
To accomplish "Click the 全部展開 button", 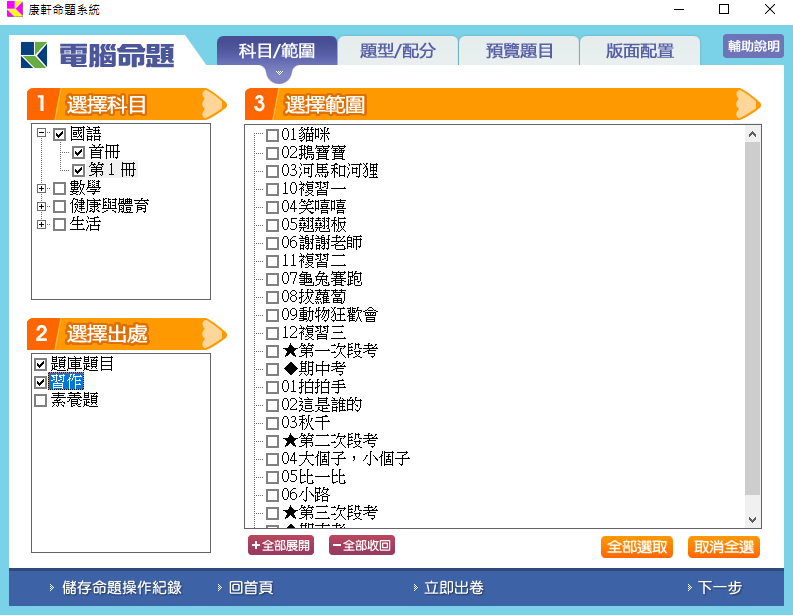I will click(x=281, y=546).
